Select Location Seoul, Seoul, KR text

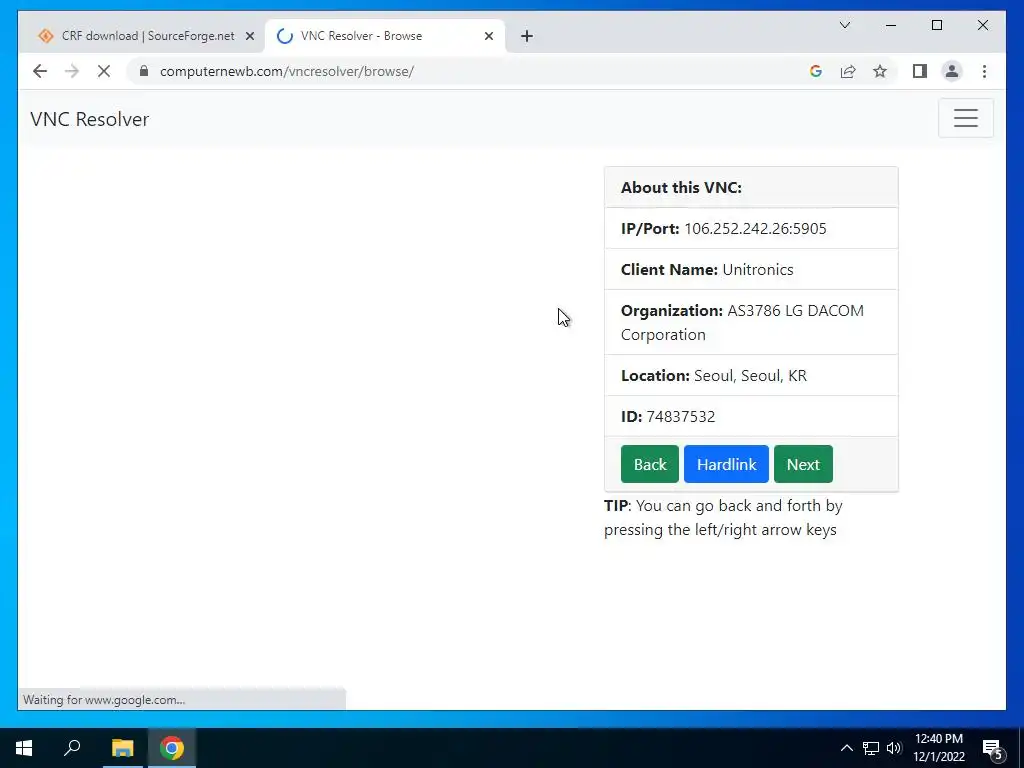(x=714, y=376)
